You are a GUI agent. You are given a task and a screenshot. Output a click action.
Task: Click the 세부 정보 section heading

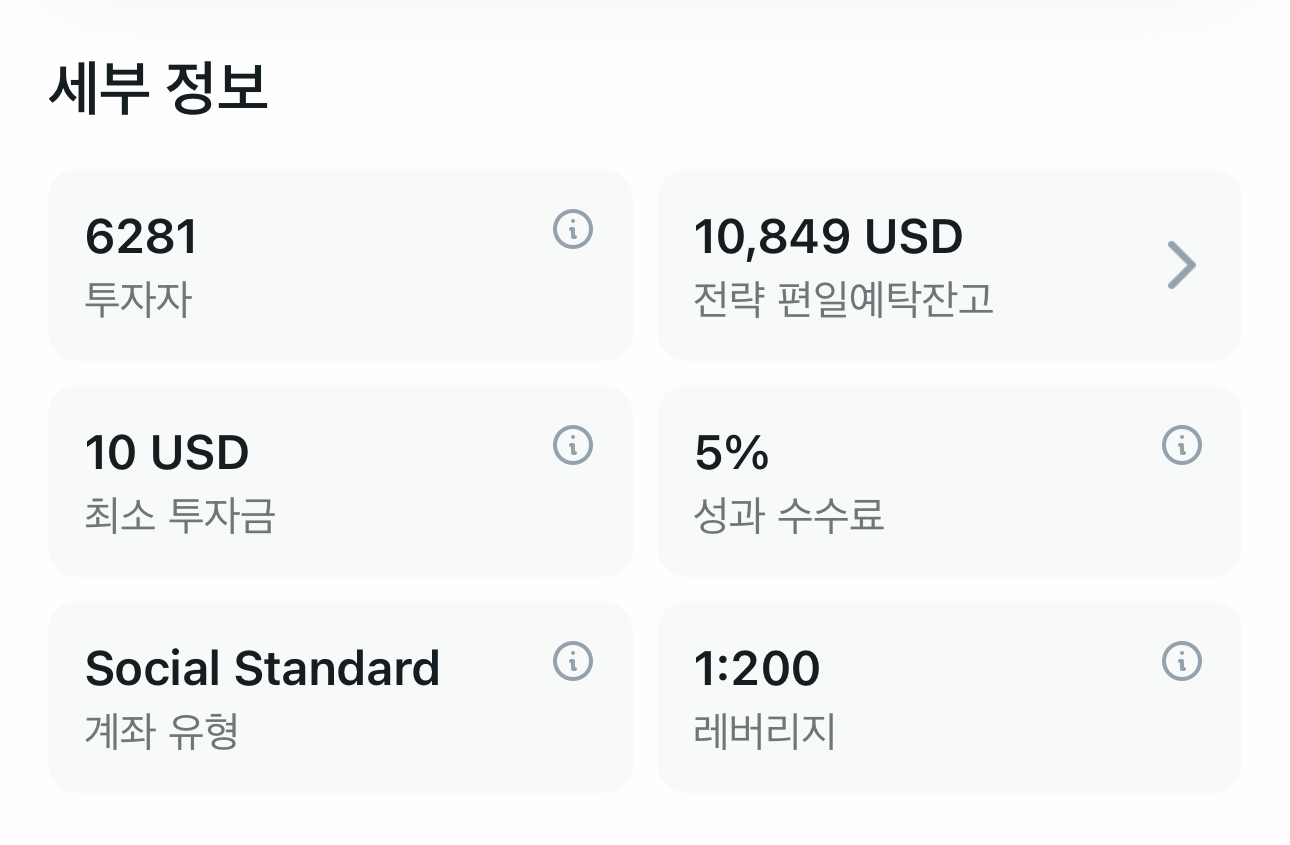coord(159,88)
